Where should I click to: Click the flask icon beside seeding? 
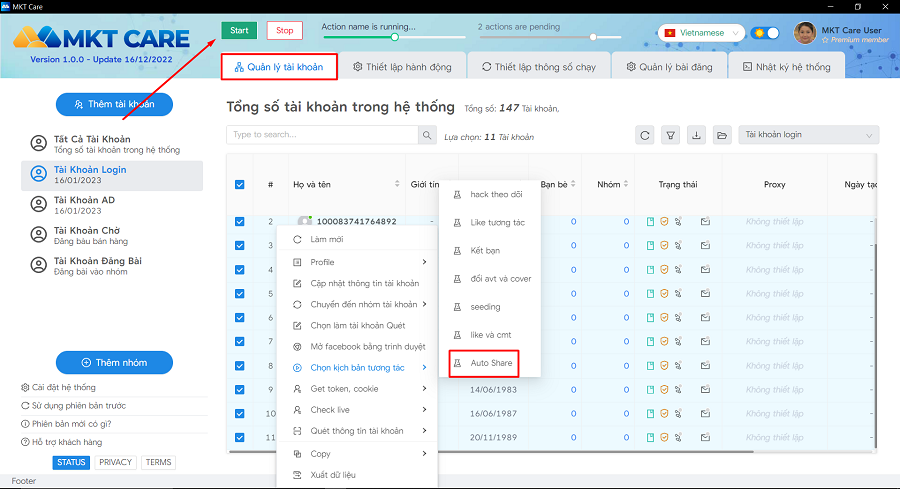[457, 307]
